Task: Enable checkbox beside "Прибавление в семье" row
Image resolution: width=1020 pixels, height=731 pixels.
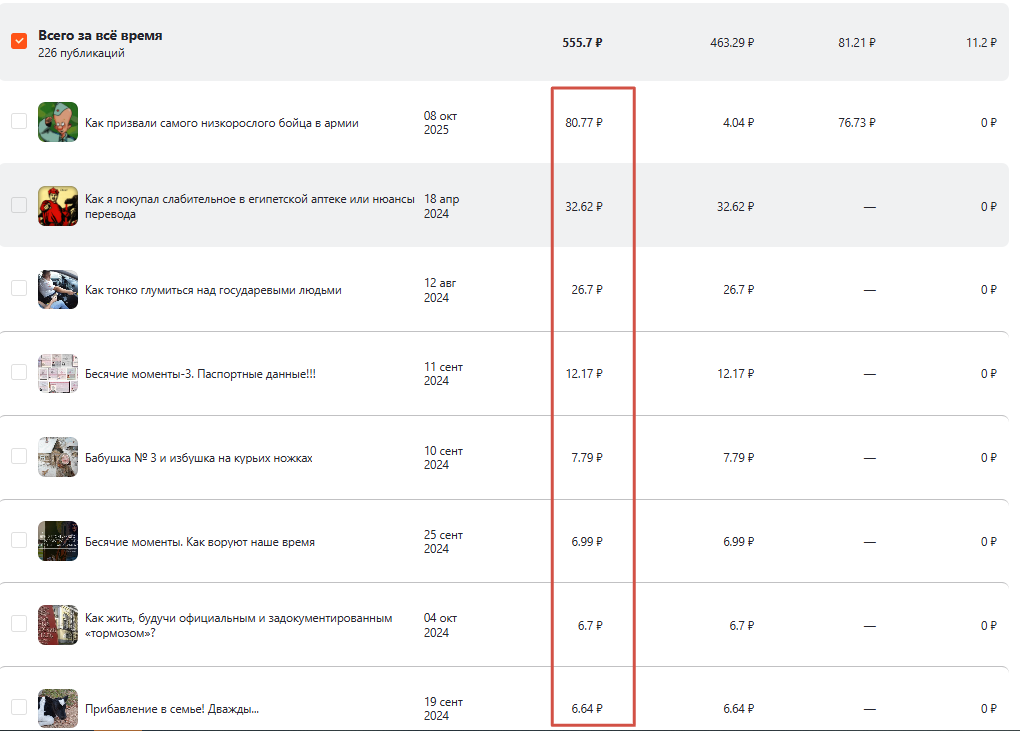Action: [19, 707]
